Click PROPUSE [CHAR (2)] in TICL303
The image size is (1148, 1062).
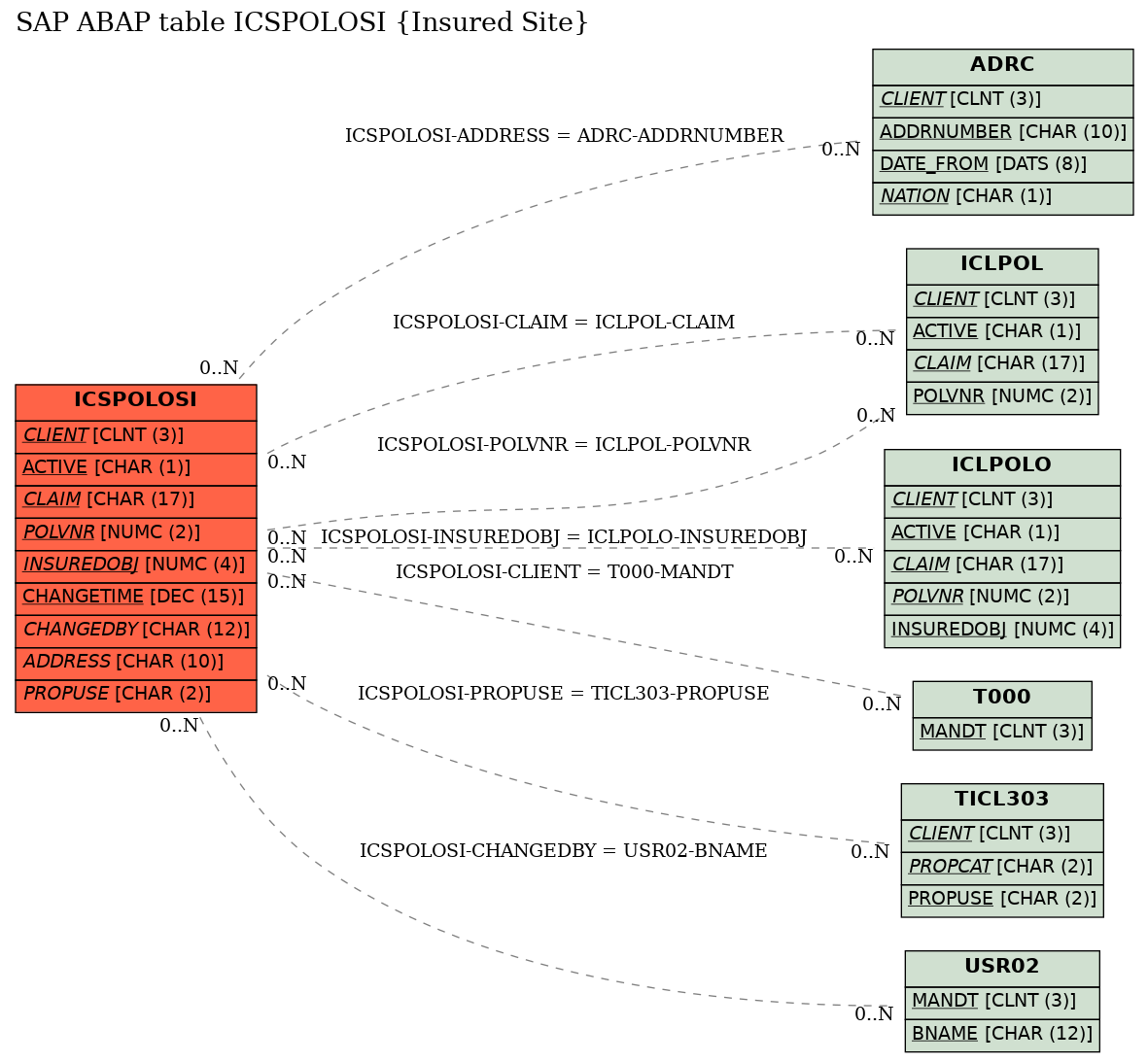click(1001, 901)
